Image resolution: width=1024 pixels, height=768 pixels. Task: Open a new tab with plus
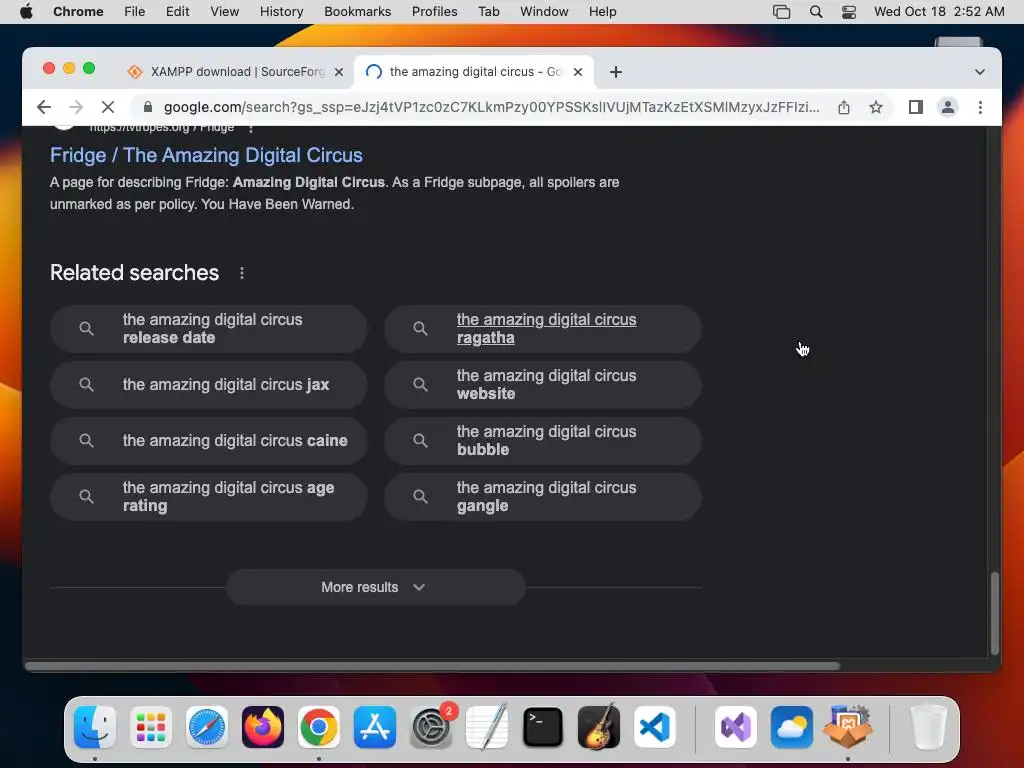tap(616, 72)
